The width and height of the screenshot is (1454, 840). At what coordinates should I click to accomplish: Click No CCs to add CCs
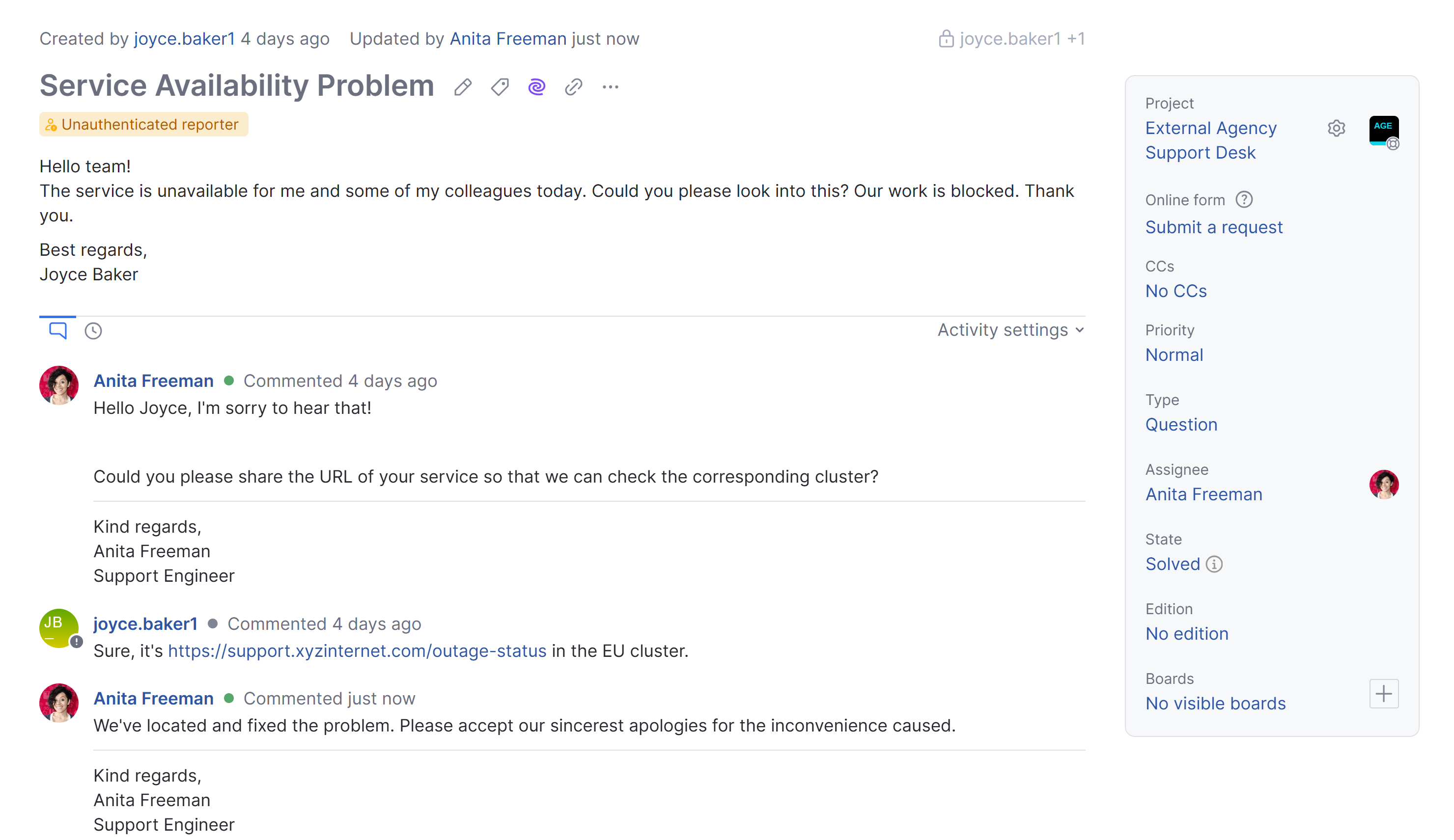[x=1176, y=291]
